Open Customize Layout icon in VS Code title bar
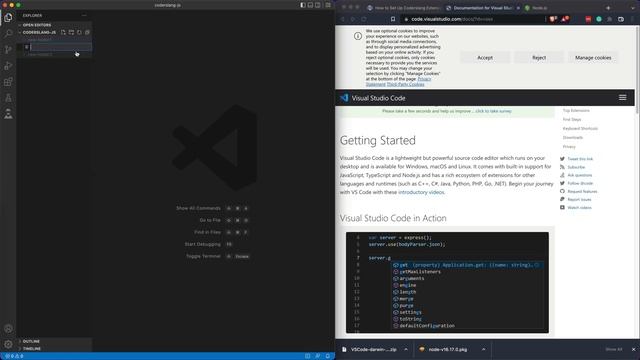The image size is (640, 360). point(328,5)
